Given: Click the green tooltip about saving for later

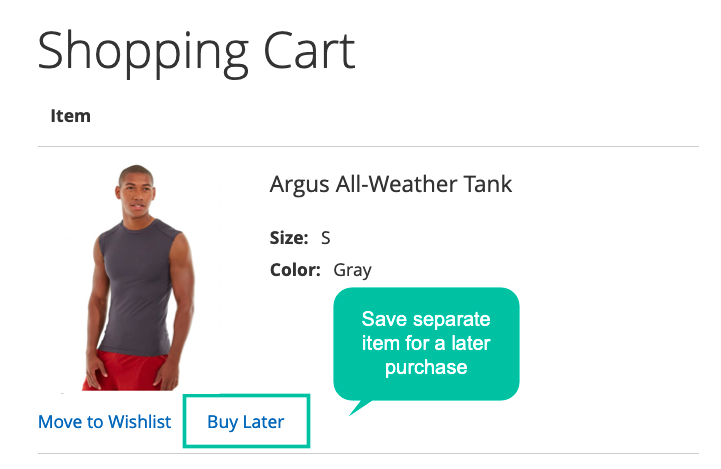Looking at the screenshot, I should tap(426, 344).
